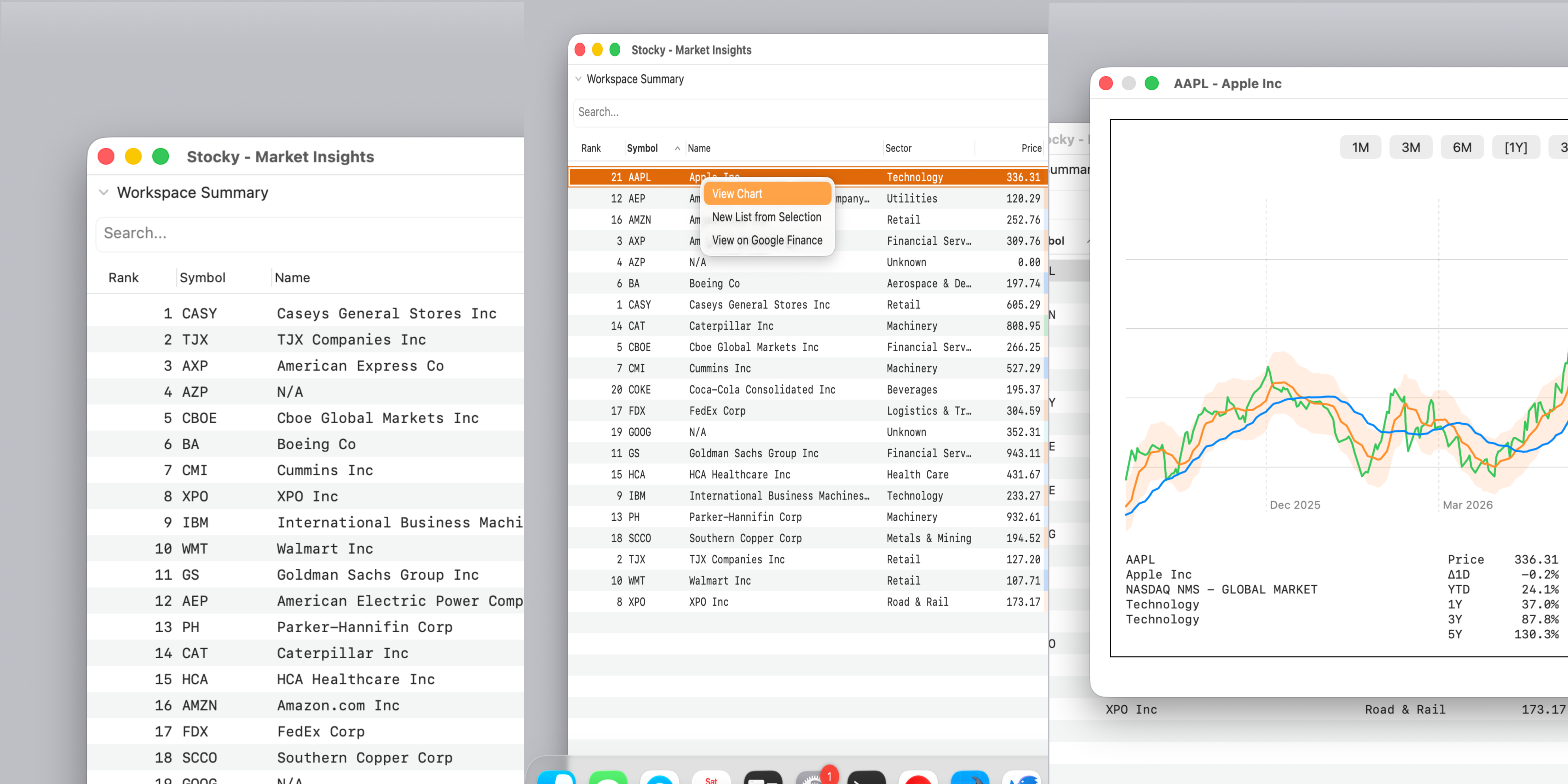Image resolution: width=1568 pixels, height=784 pixels.
Task: Open Calendar from the Dock
Action: coord(711,777)
